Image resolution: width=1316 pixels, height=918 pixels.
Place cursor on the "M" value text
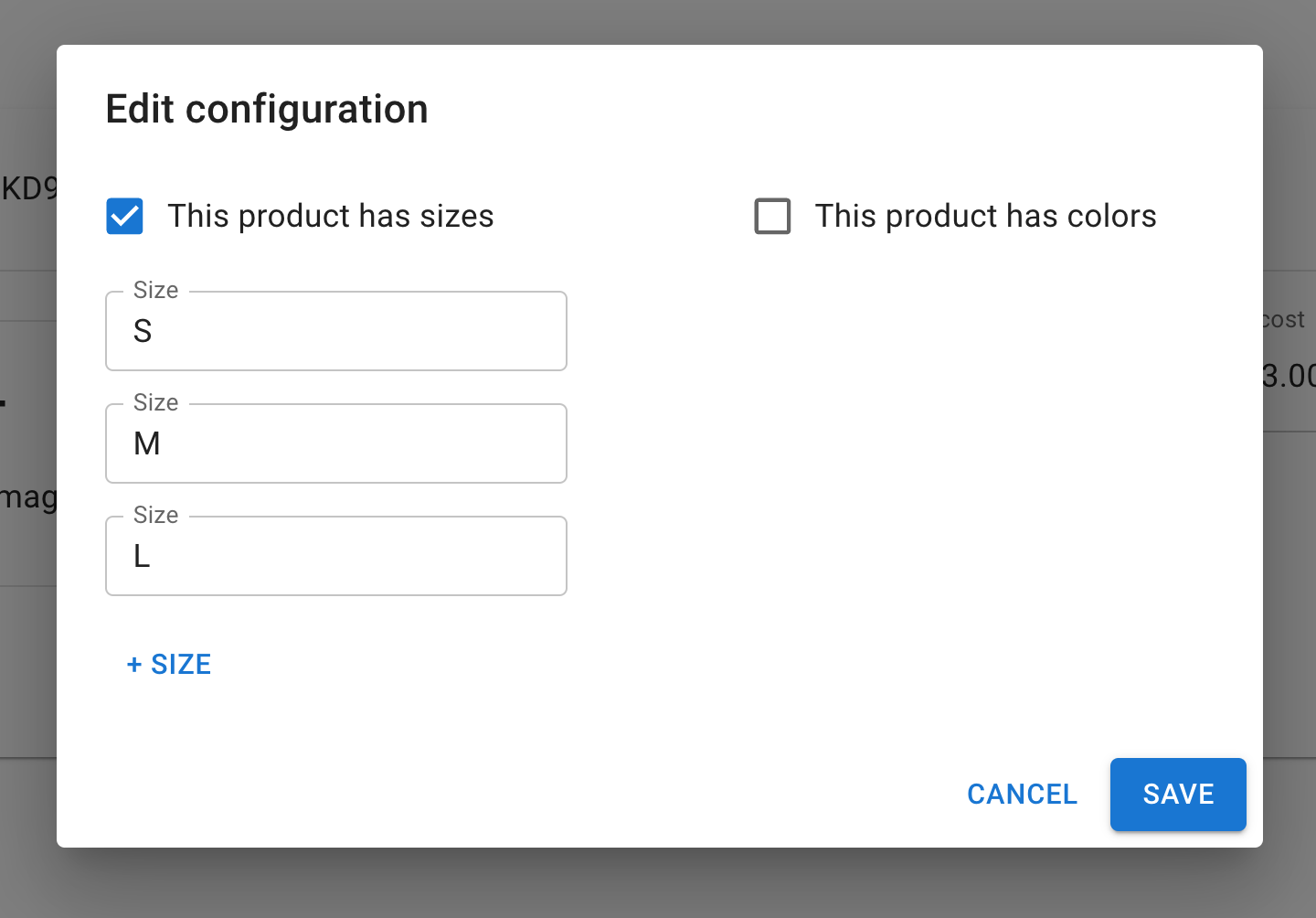pyautogui.click(x=147, y=443)
